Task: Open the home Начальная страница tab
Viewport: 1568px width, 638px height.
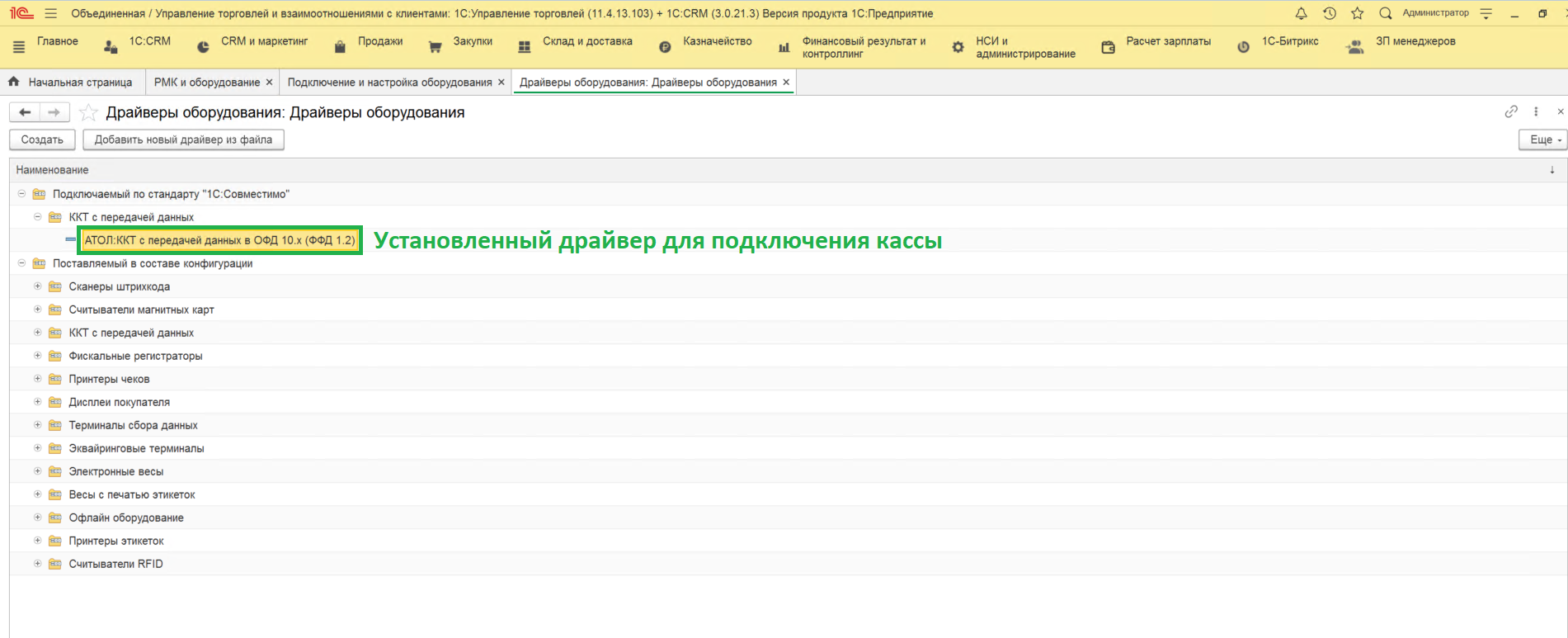Action: 71,83
